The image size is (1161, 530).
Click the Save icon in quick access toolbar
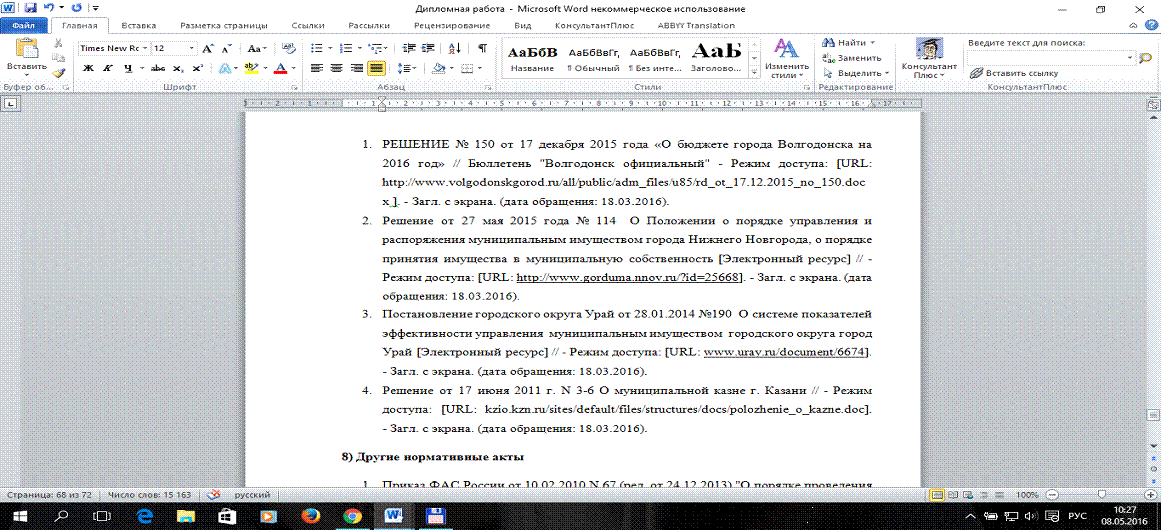pos(29,7)
